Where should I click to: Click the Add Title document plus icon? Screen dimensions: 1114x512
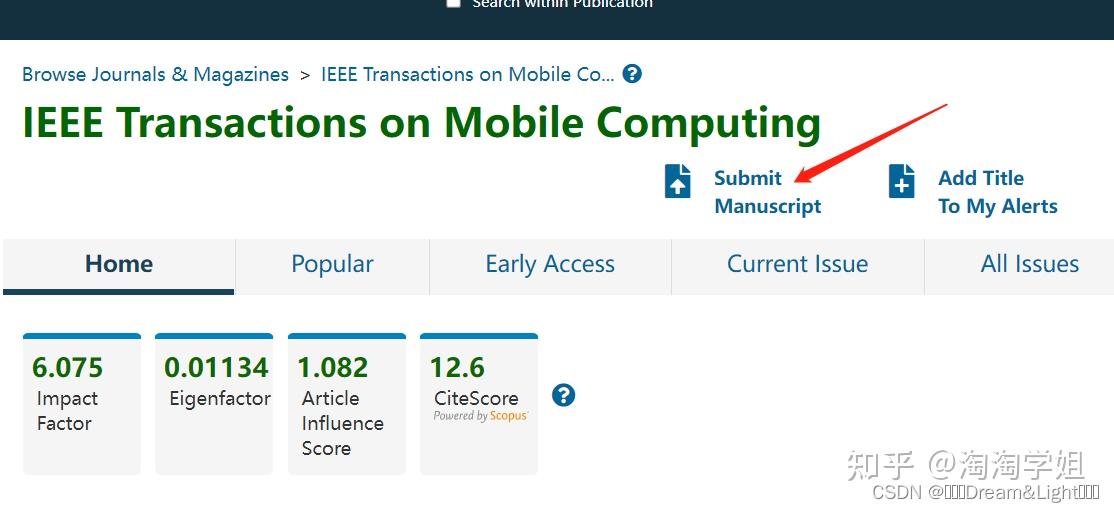(x=902, y=181)
